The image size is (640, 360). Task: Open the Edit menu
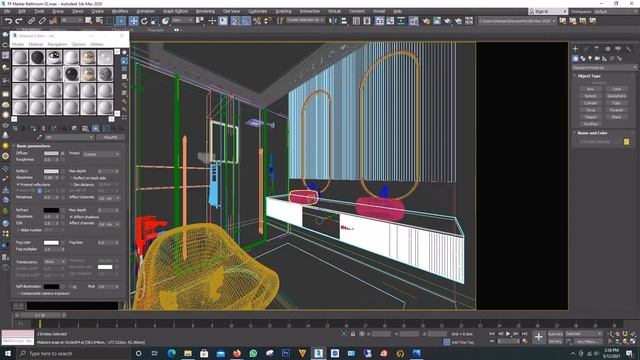pyautogui.click(x=22, y=11)
